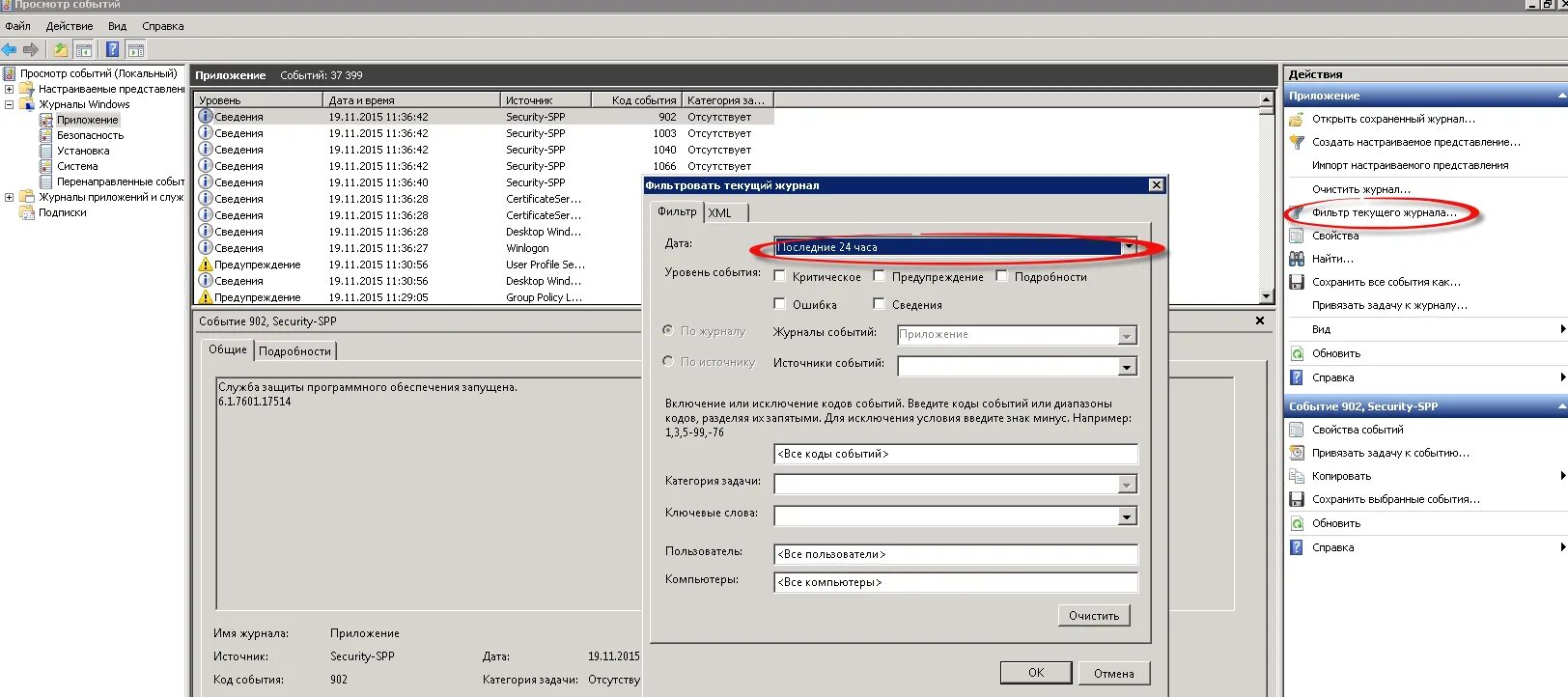Click the blue Back arrow in the toolbar
The image size is (1568, 697).
[x=10, y=49]
